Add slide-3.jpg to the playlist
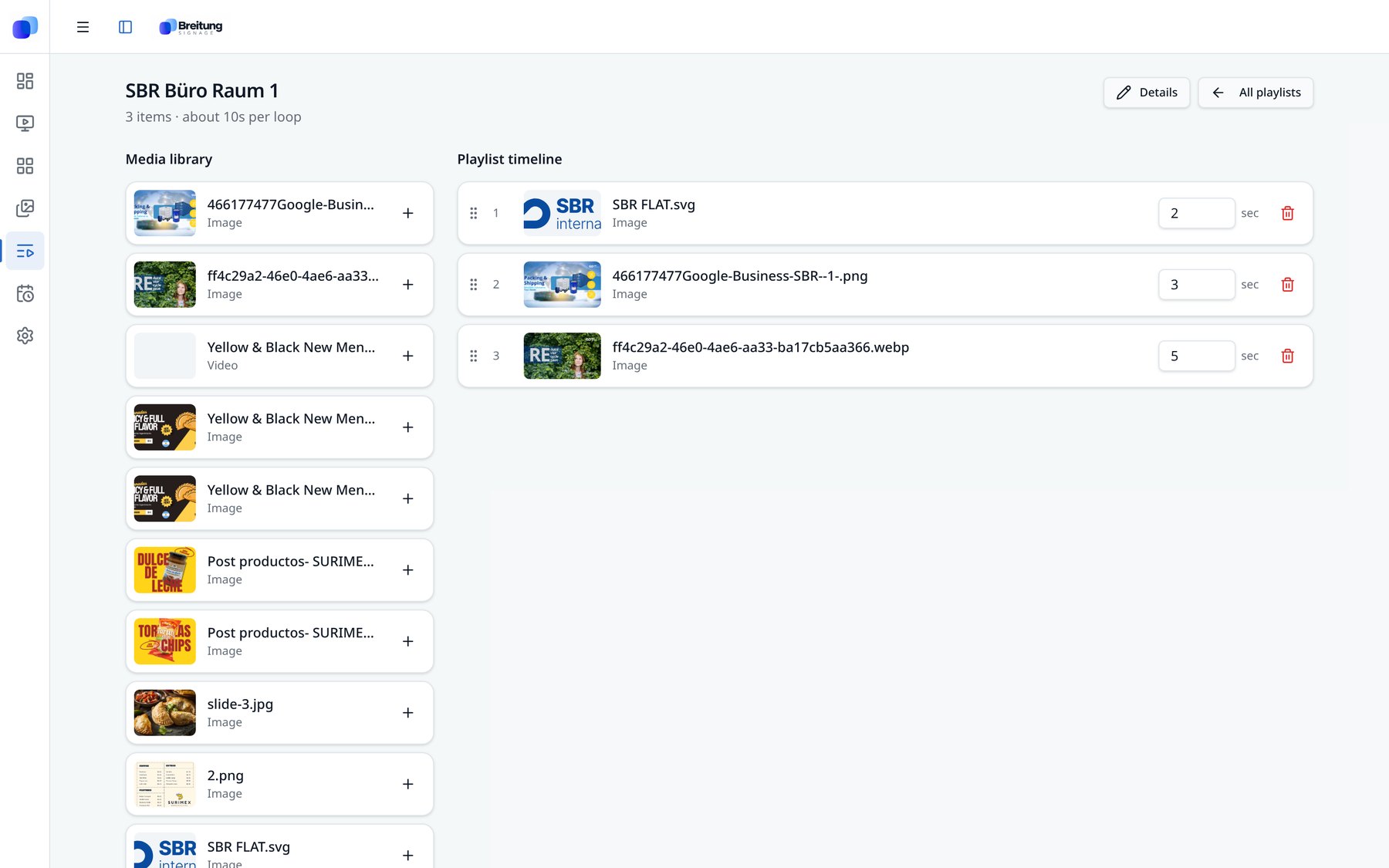Screen dimensions: 1389x868 click(408, 713)
